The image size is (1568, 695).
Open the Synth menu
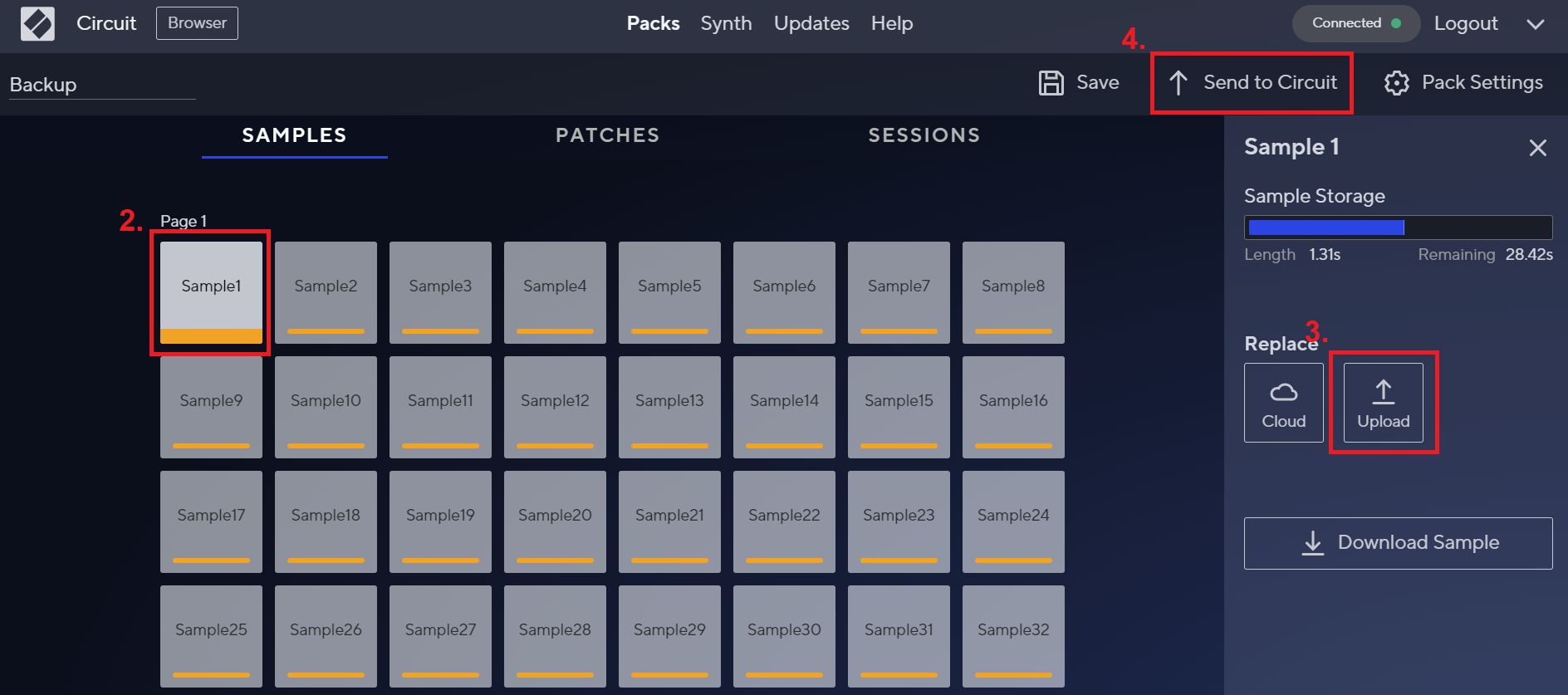coord(726,23)
